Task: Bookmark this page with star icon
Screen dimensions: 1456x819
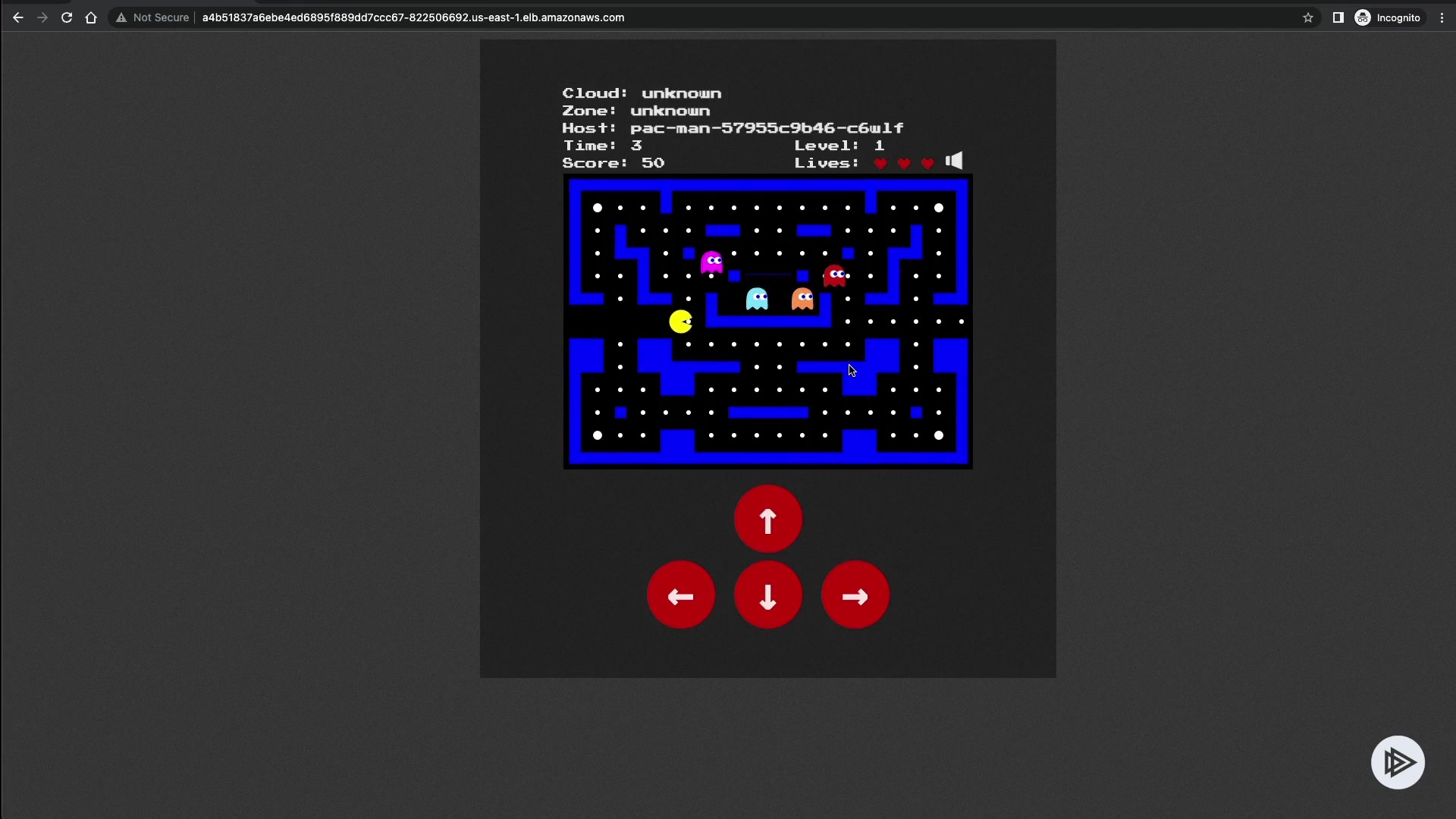Action: pyautogui.click(x=1308, y=17)
